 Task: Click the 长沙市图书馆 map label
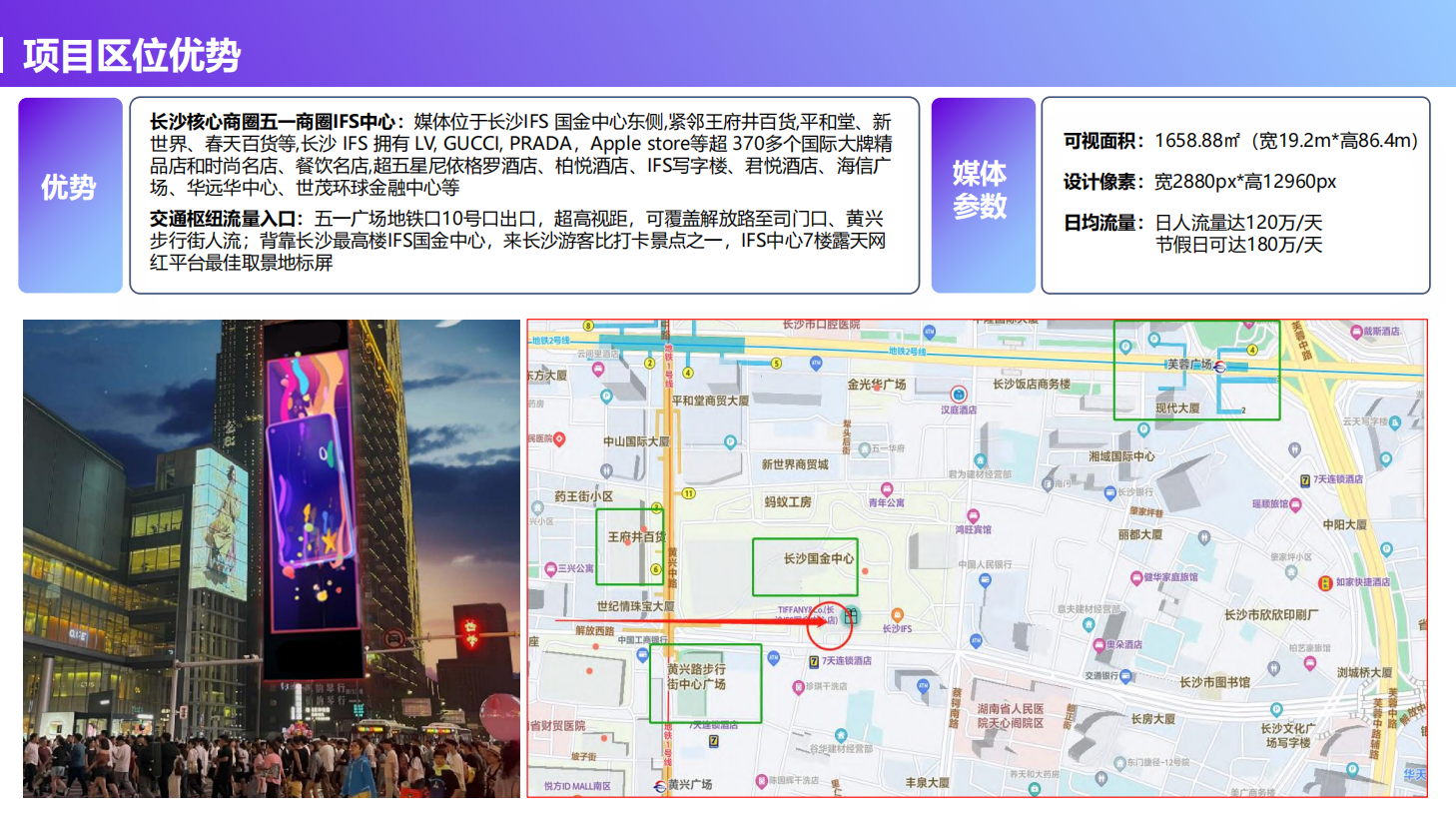coord(1214,683)
